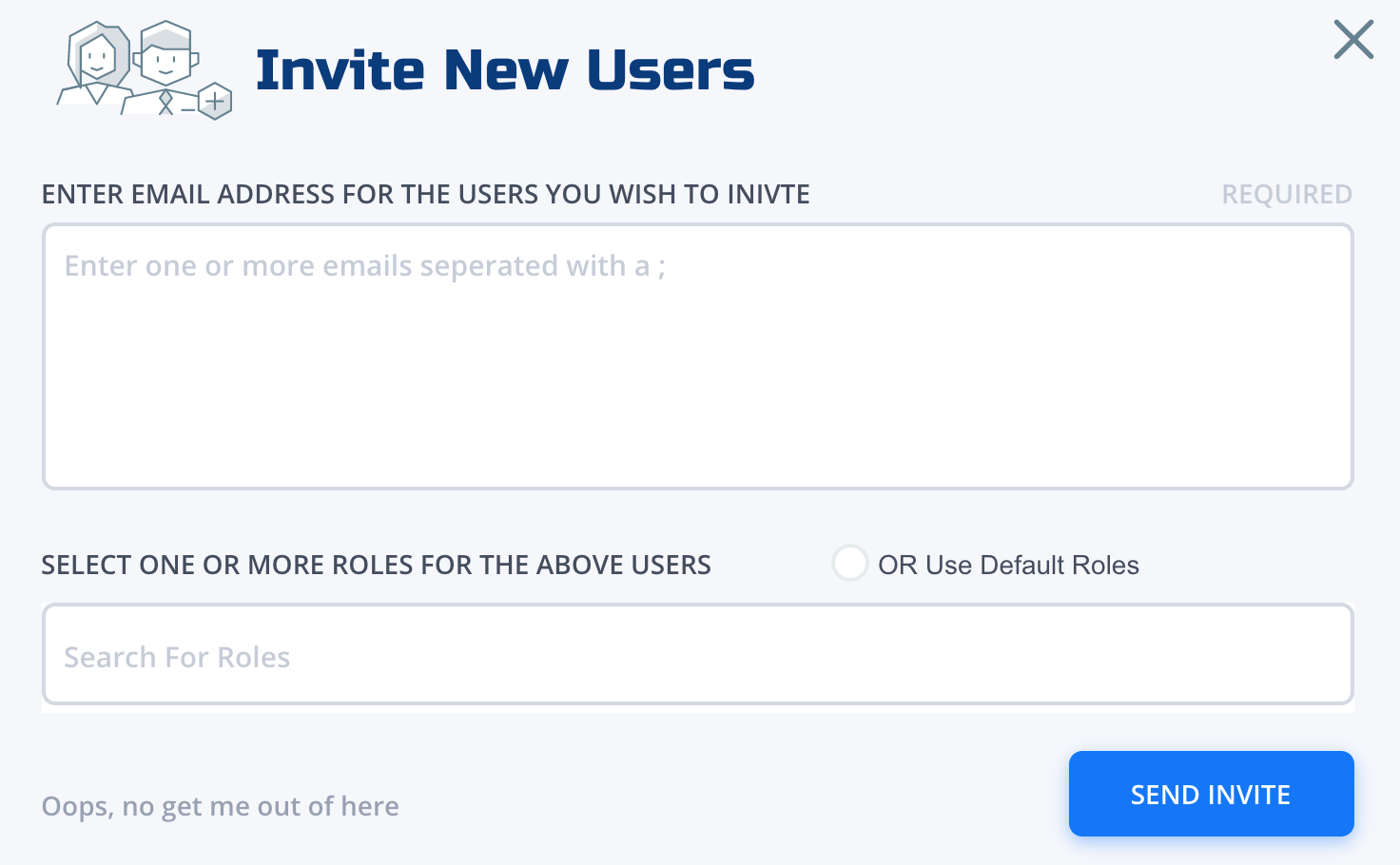This screenshot has height=865, width=1400.
Task: Select the Invite New Users heading
Action: [505, 70]
